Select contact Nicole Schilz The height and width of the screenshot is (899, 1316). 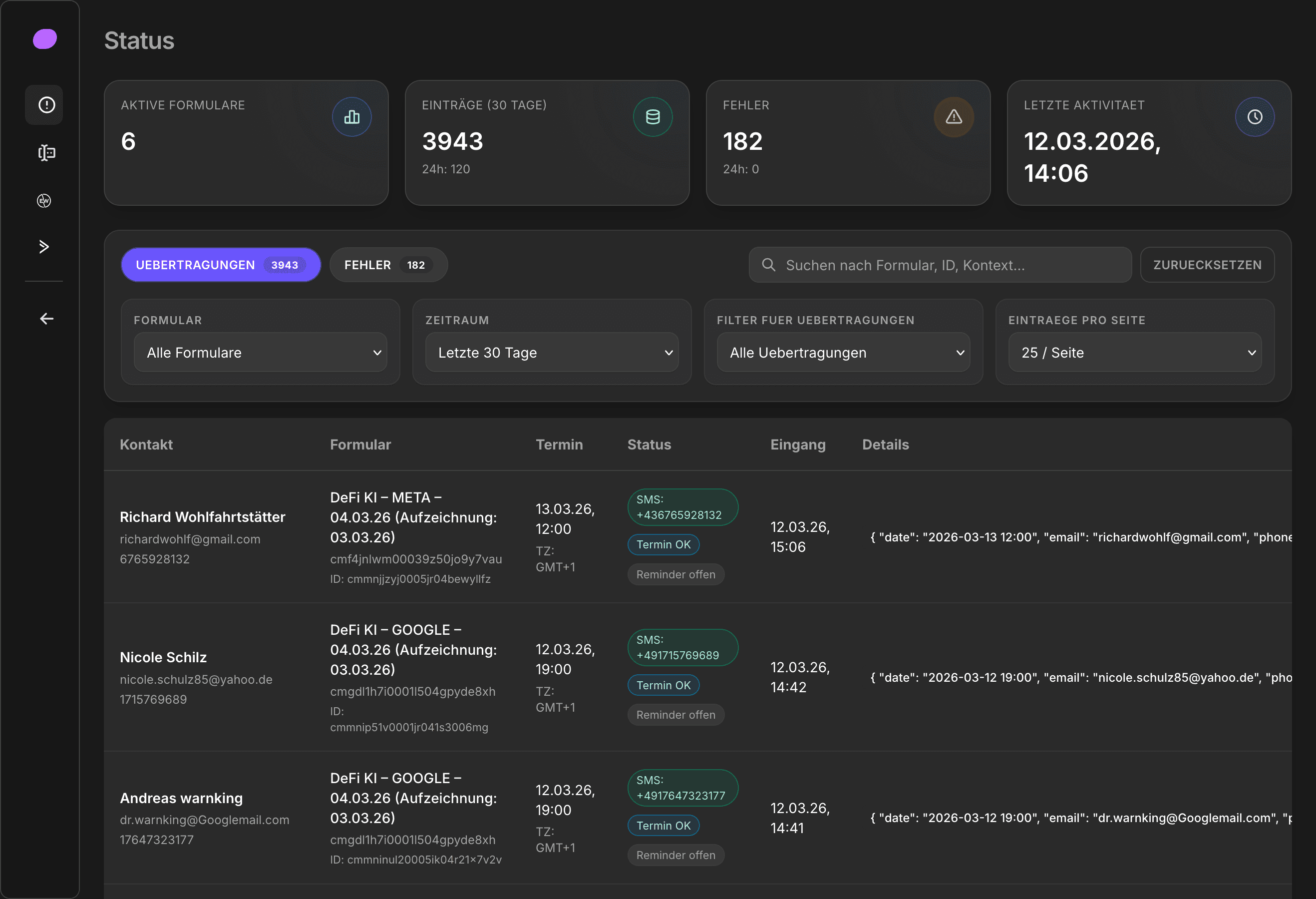coord(163,658)
